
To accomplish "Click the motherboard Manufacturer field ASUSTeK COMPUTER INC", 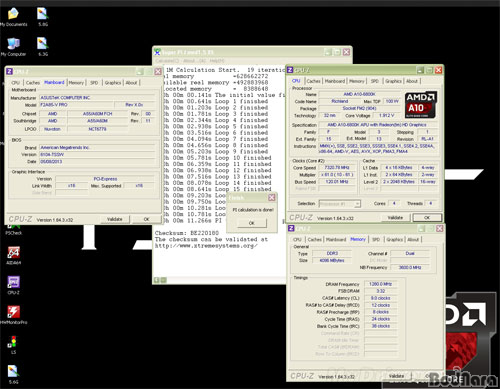I will click(97, 98).
